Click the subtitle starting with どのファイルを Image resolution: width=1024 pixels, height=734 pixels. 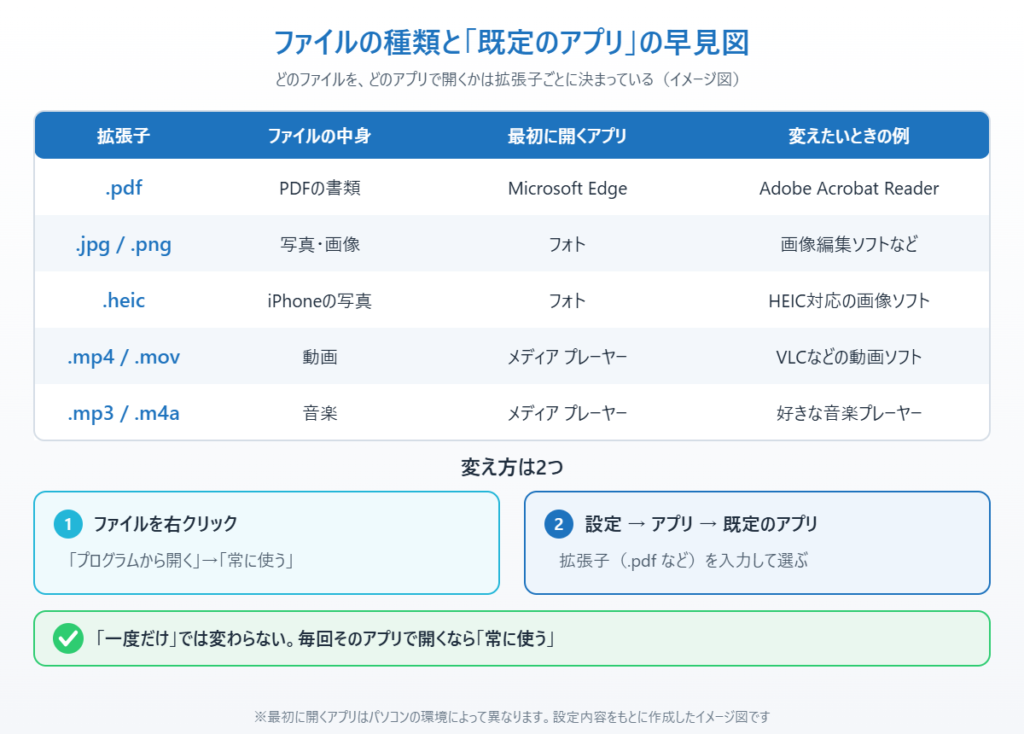tap(507, 80)
